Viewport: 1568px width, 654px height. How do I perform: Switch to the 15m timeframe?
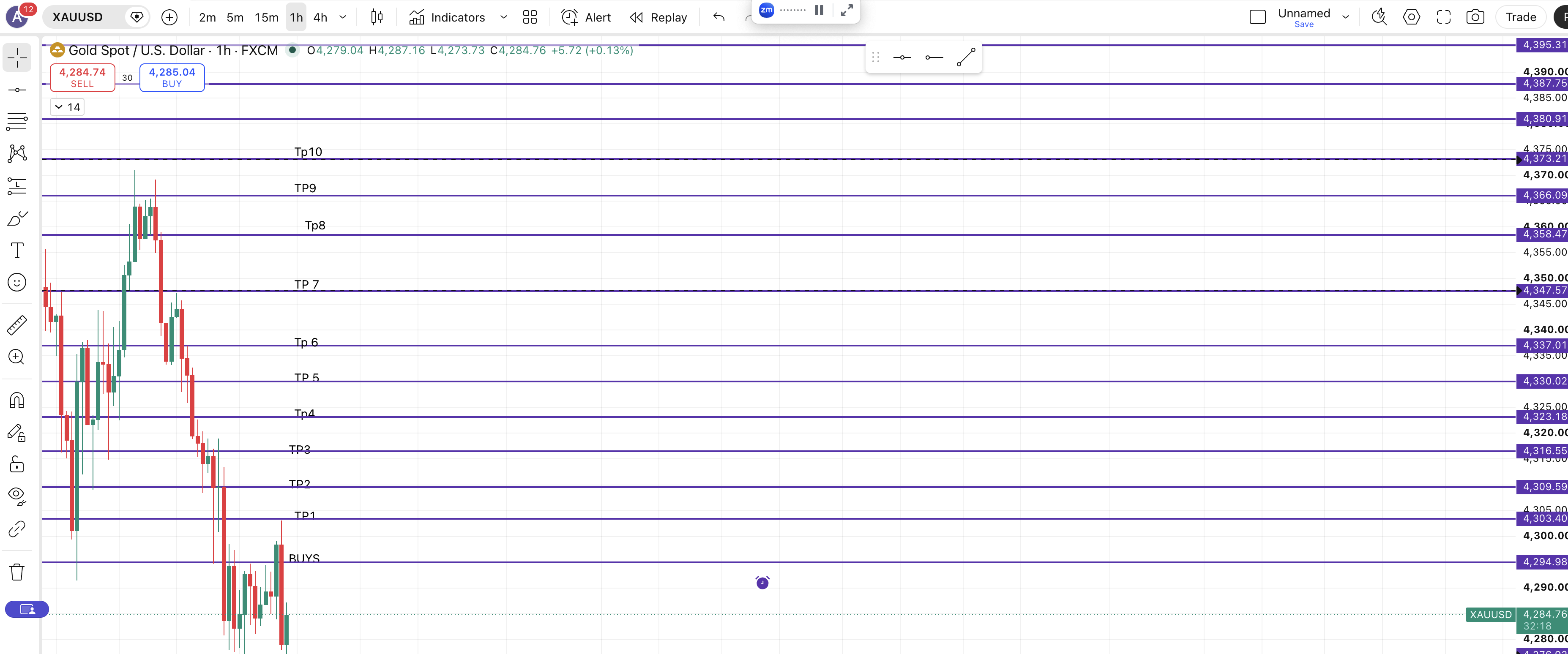(266, 17)
